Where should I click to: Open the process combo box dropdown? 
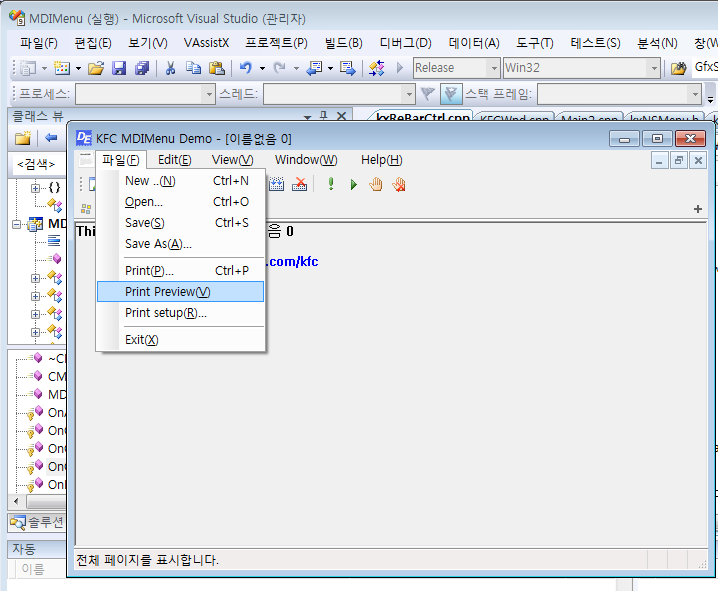tap(209, 94)
